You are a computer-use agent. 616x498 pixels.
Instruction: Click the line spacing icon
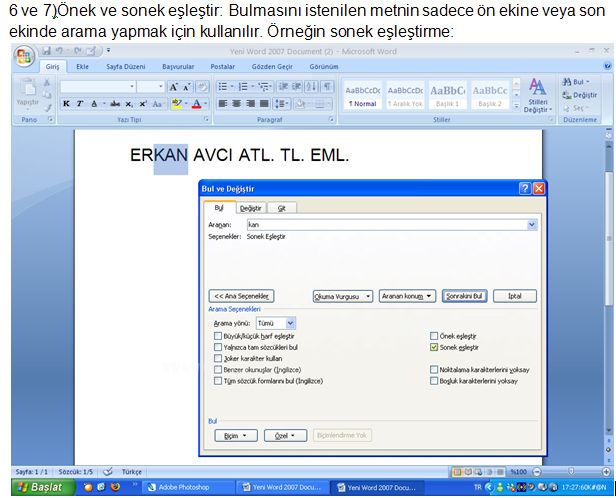tap(280, 104)
